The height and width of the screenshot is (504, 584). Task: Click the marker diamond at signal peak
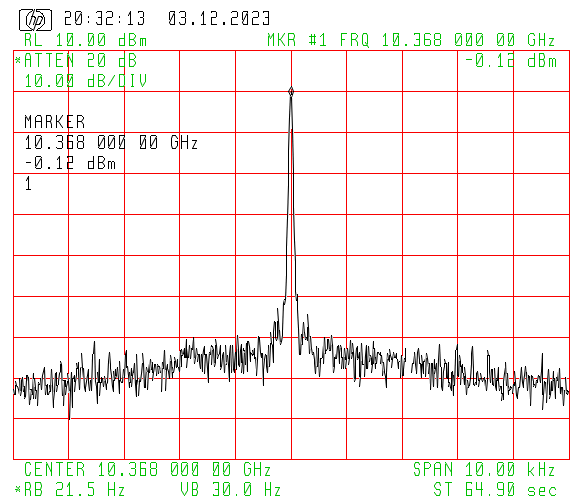pyautogui.click(x=291, y=91)
